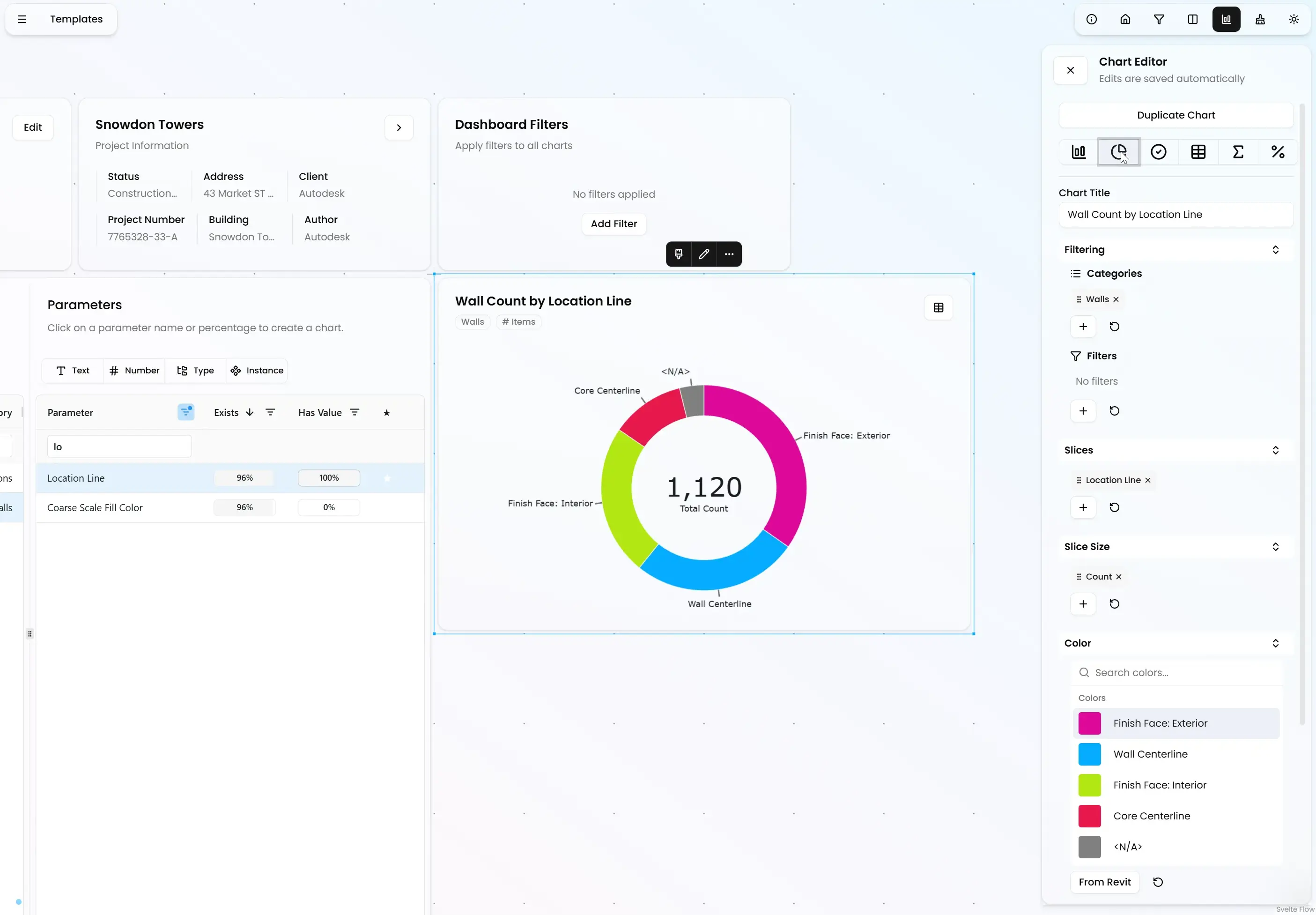The height and width of the screenshot is (915, 1316).
Task: Click the Add Filter button
Action: tap(613, 223)
